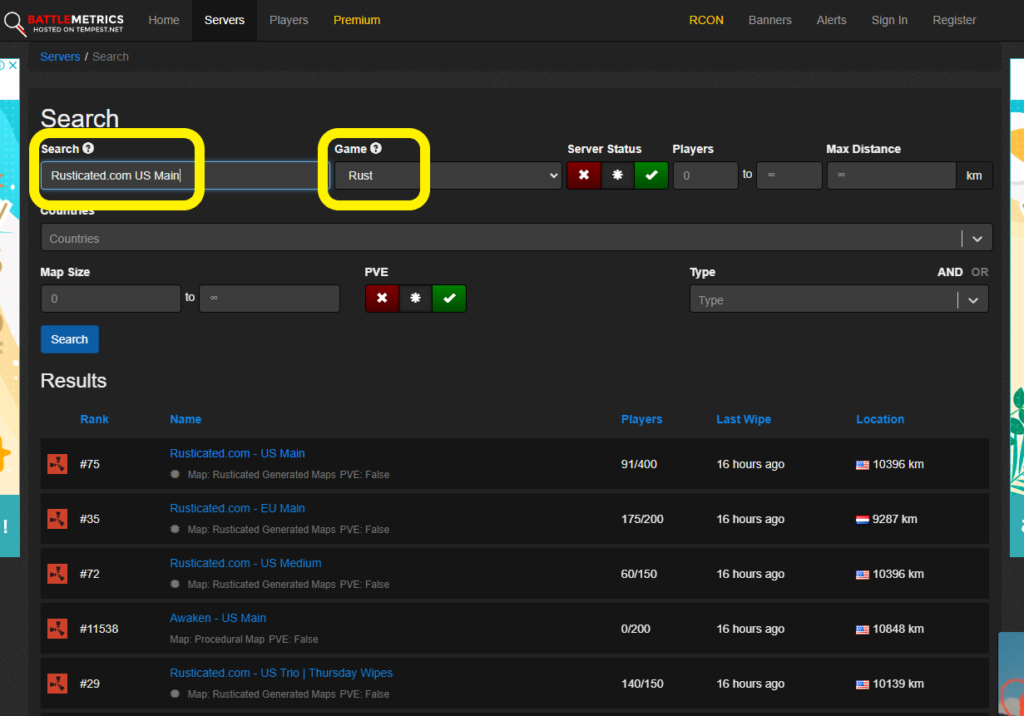Click the Rust icon beside rank #29

pos(57,684)
